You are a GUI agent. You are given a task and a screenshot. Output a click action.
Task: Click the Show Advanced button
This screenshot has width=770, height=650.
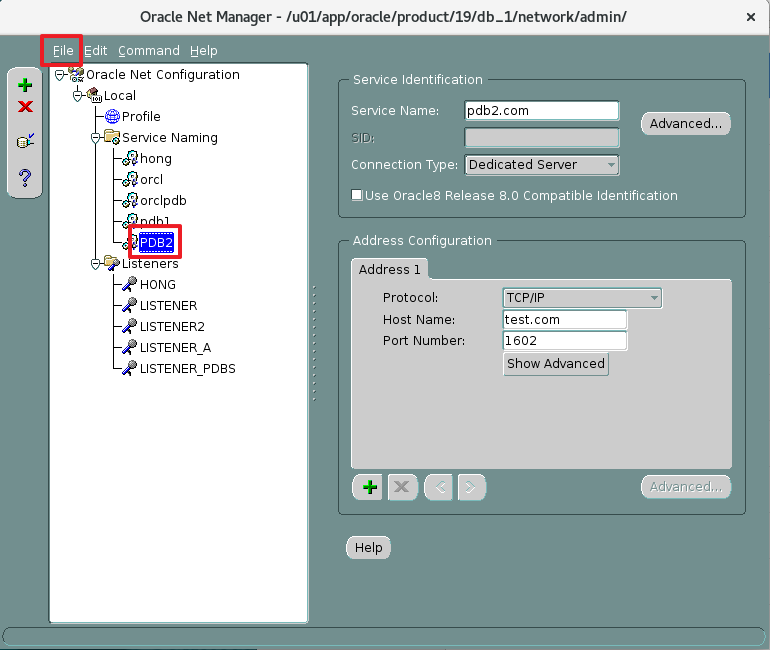[x=555, y=364]
